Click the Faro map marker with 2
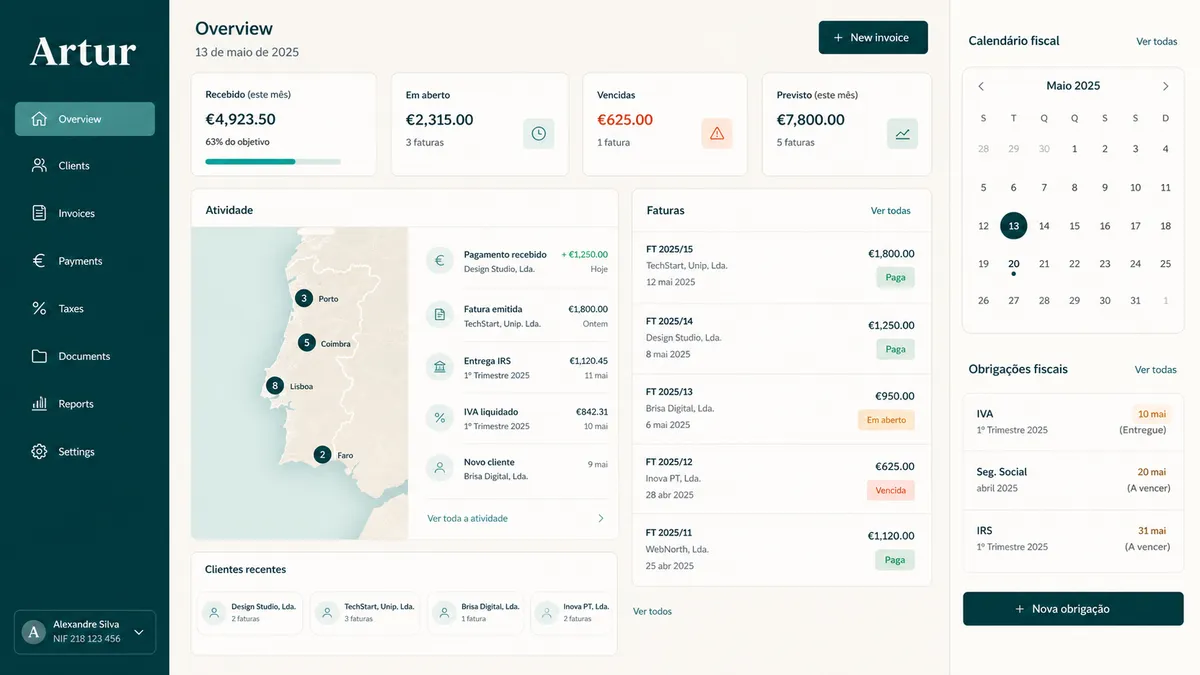The width and height of the screenshot is (1200, 675). (322, 455)
